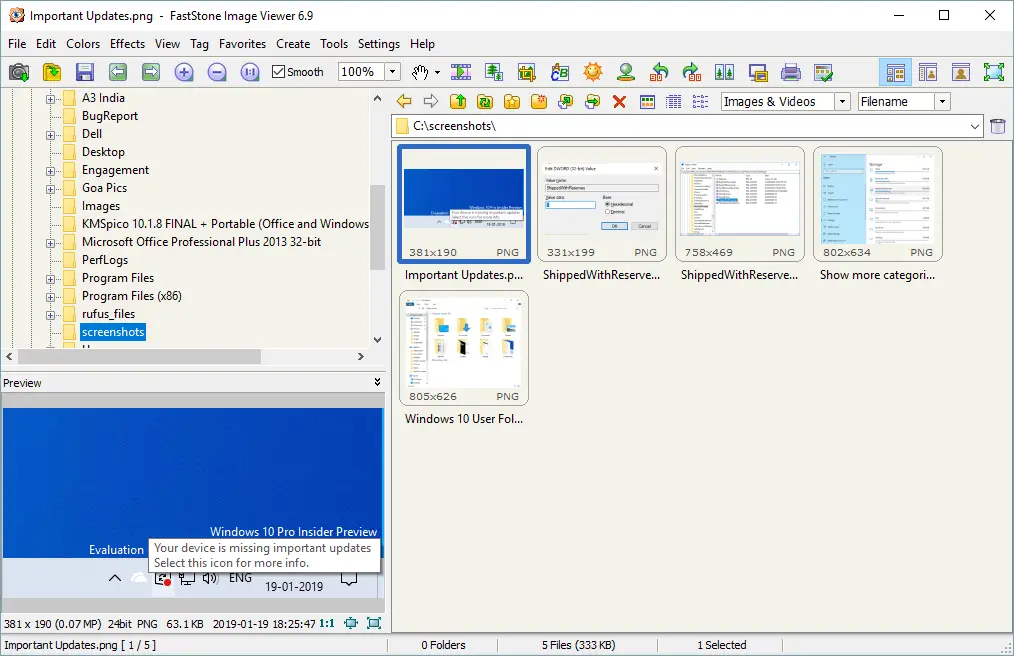Click the Print printer icon

tap(791, 72)
